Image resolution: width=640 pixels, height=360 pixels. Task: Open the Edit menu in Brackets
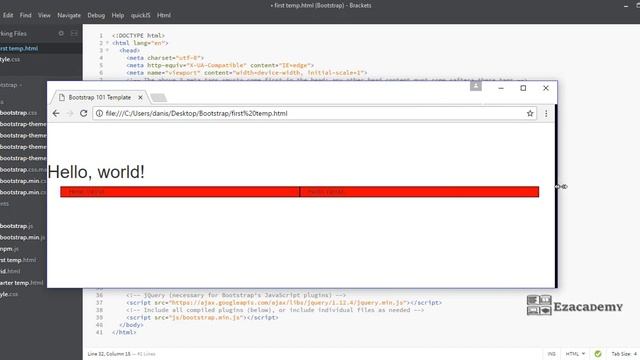8,15
